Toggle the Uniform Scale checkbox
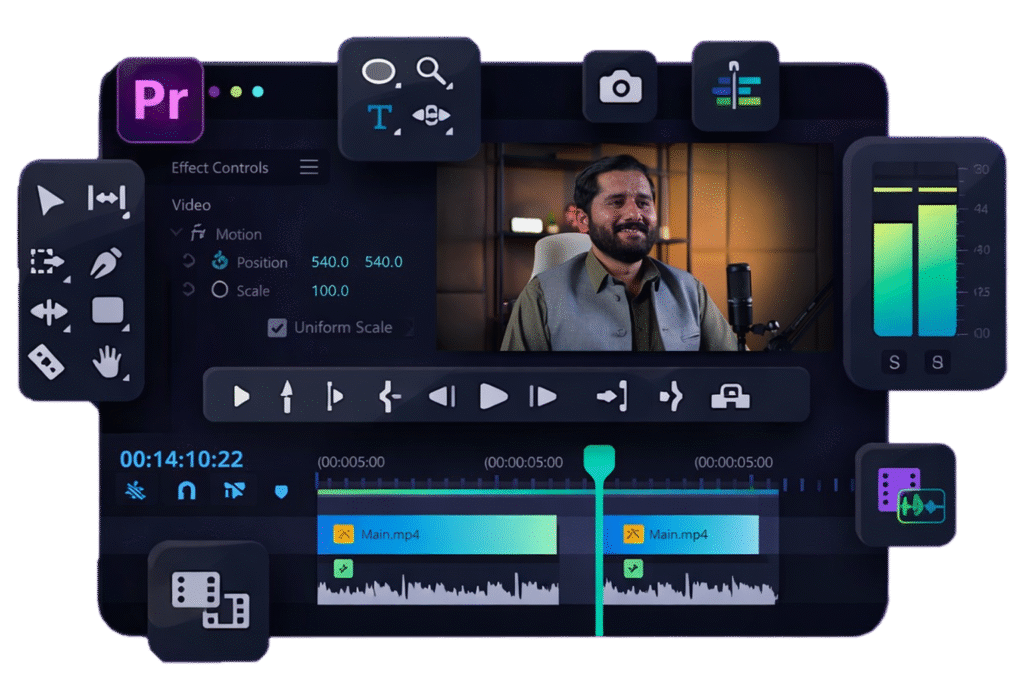 tap(277, 327)
